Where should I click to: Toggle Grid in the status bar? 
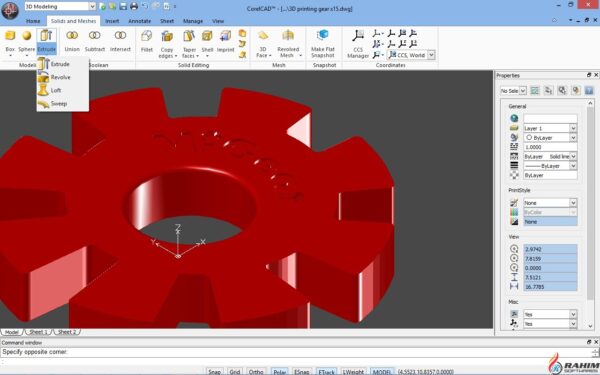click(x=235, y=372)
